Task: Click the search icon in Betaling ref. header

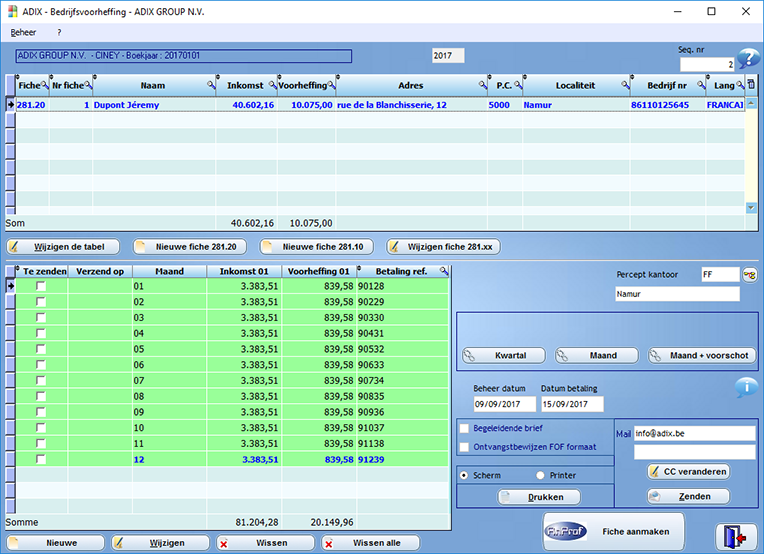Action: [443, 271]
